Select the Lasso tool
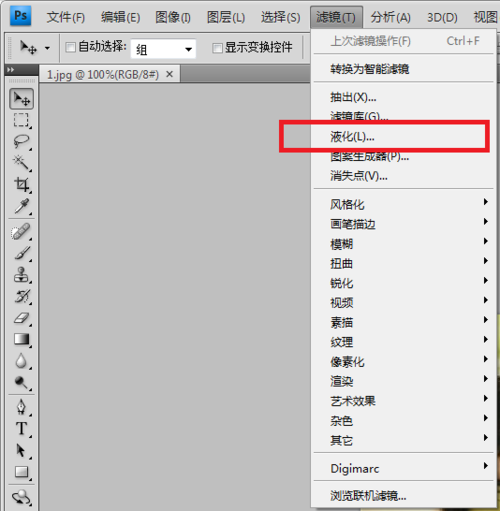 (x=21, y=141)
